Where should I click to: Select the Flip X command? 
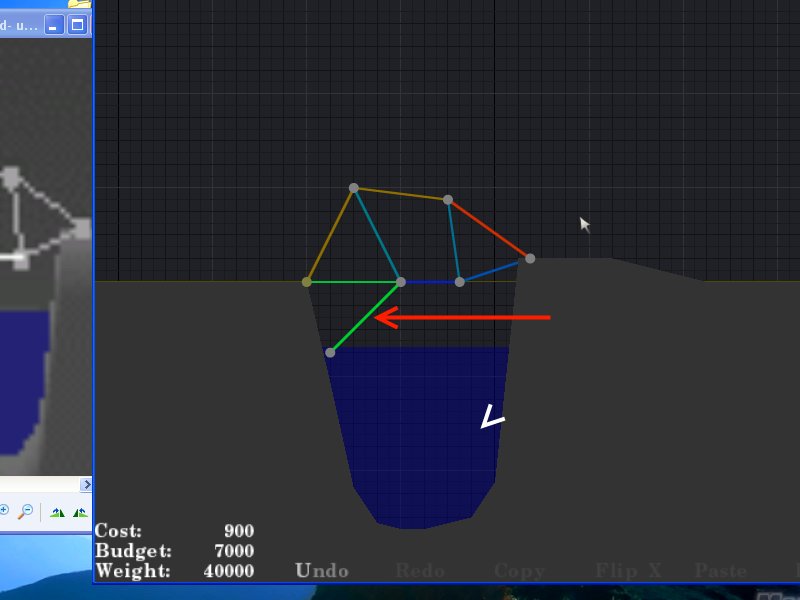[628, 571]
